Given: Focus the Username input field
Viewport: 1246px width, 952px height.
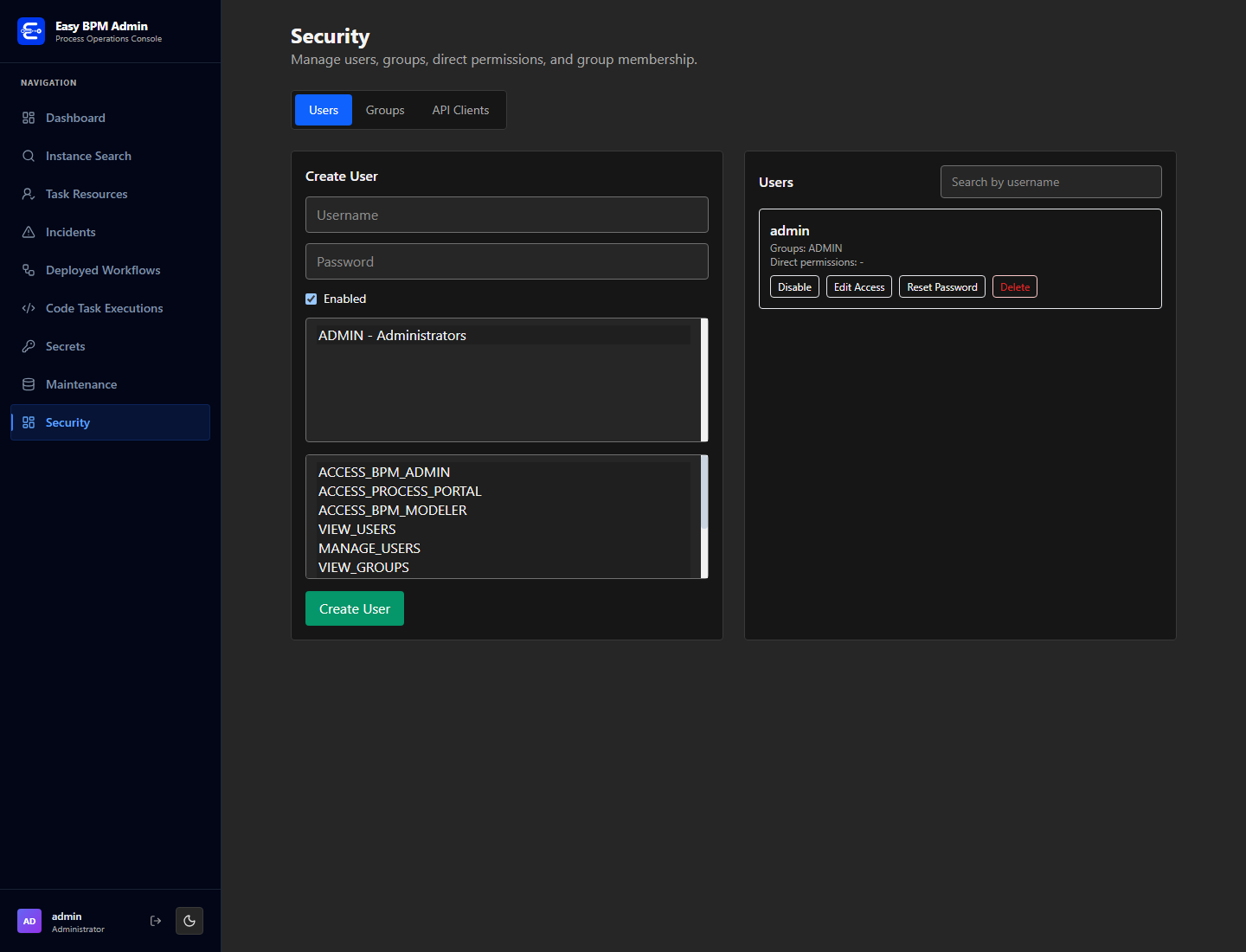Looking at the screenshot, I should click(x=507, y=215).
